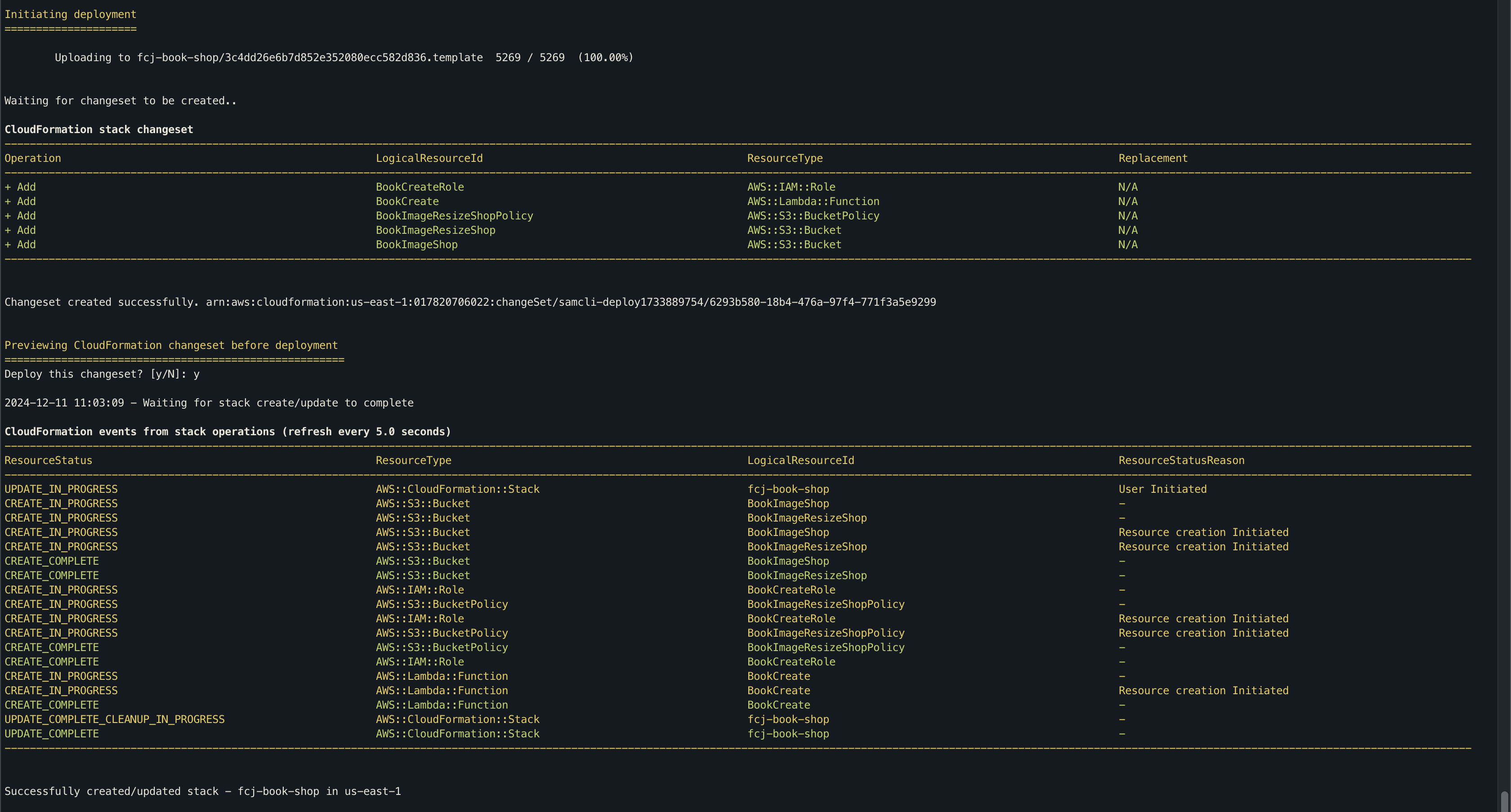Click the "CloudFormation stack changeset" heading
Image resolution: width=1511 pixels, height=812 pixels.
[98, 129]
